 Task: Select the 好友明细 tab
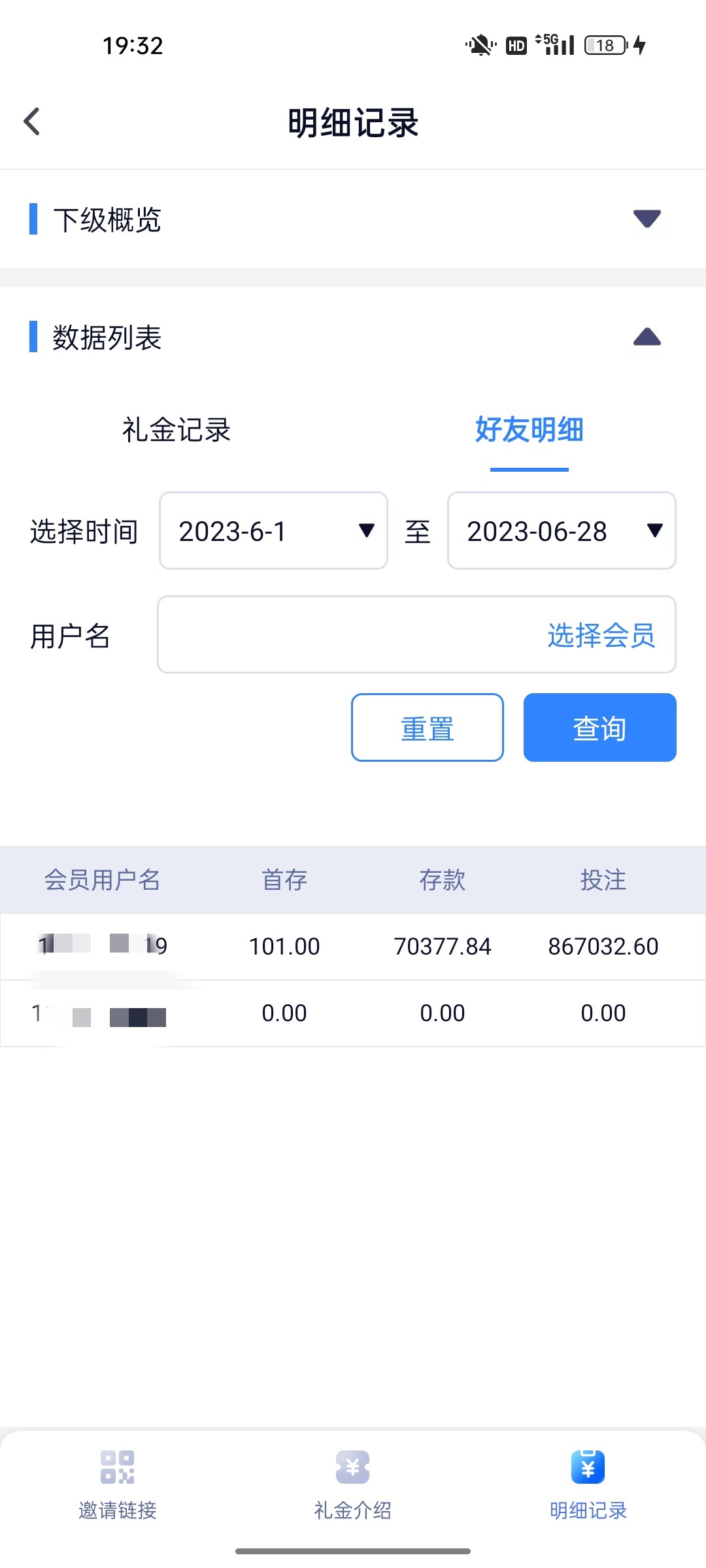529,430
